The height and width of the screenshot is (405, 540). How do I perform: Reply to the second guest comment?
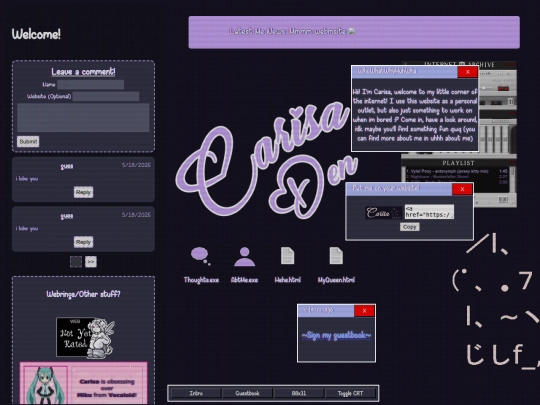[83, 242]
